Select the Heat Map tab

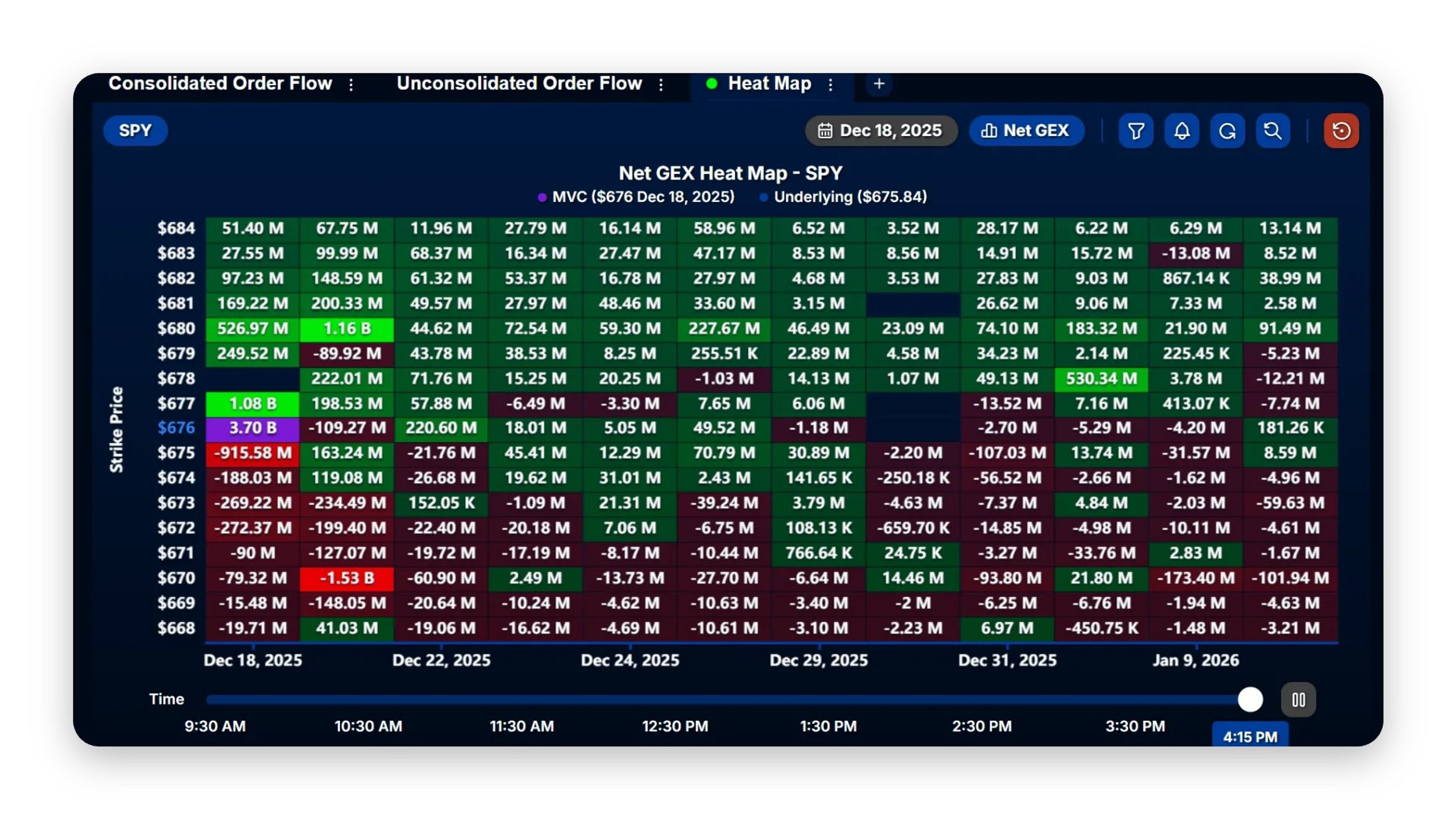(x=770, y=84)
